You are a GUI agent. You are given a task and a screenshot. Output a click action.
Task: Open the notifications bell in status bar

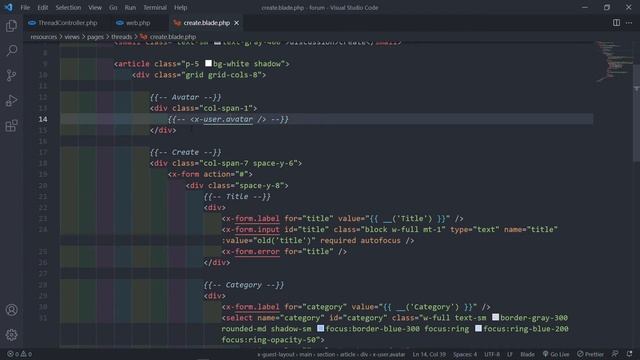point(629,353)
